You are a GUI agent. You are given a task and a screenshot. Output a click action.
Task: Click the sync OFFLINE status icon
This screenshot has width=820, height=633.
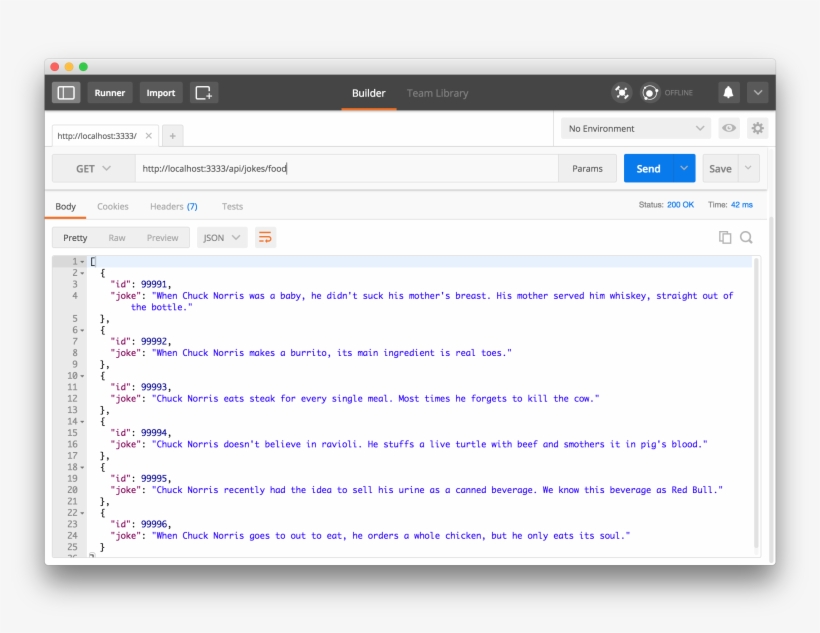(x=650, y=92)
